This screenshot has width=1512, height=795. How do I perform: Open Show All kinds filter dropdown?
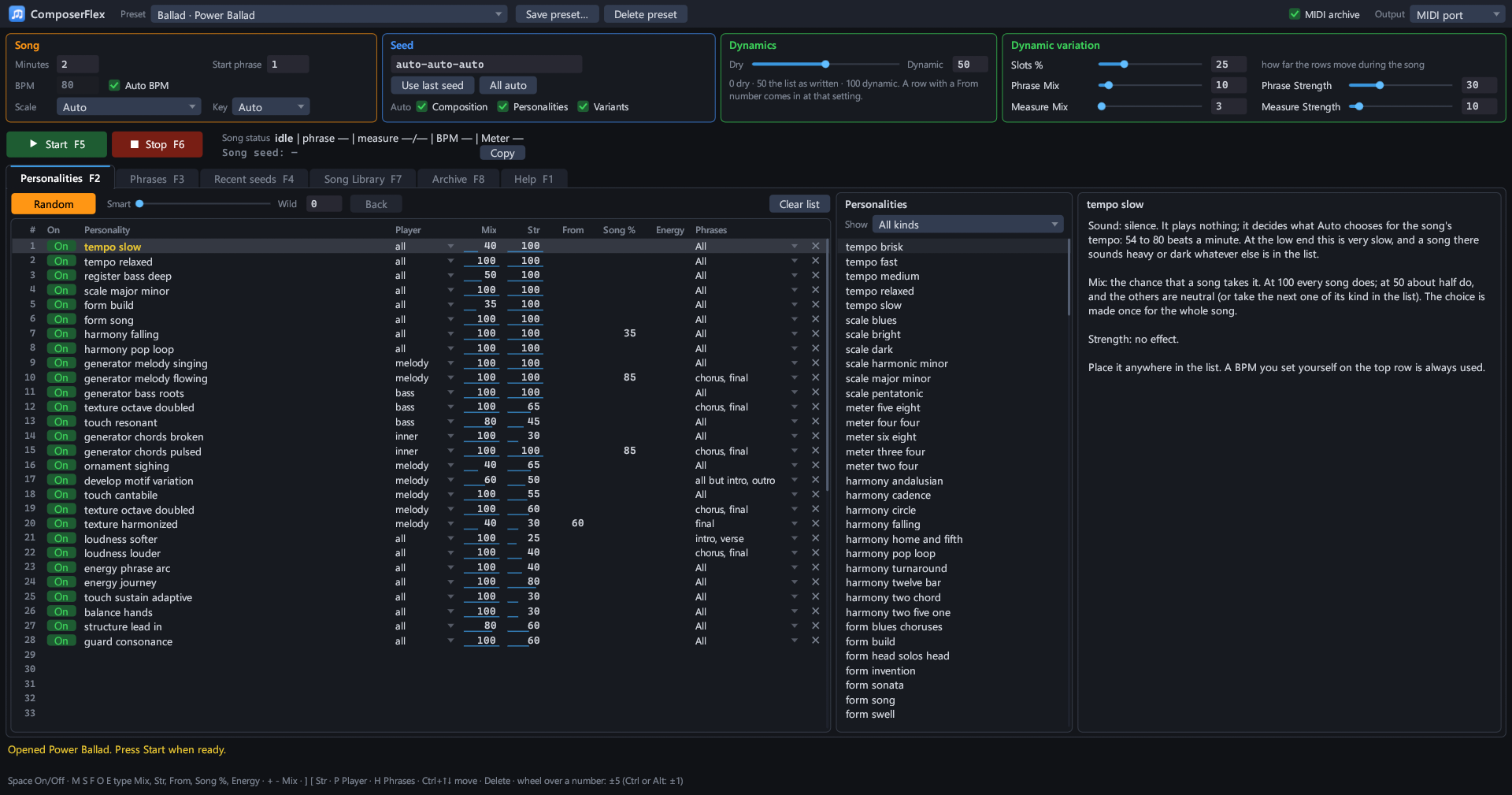tap(968, 225)
